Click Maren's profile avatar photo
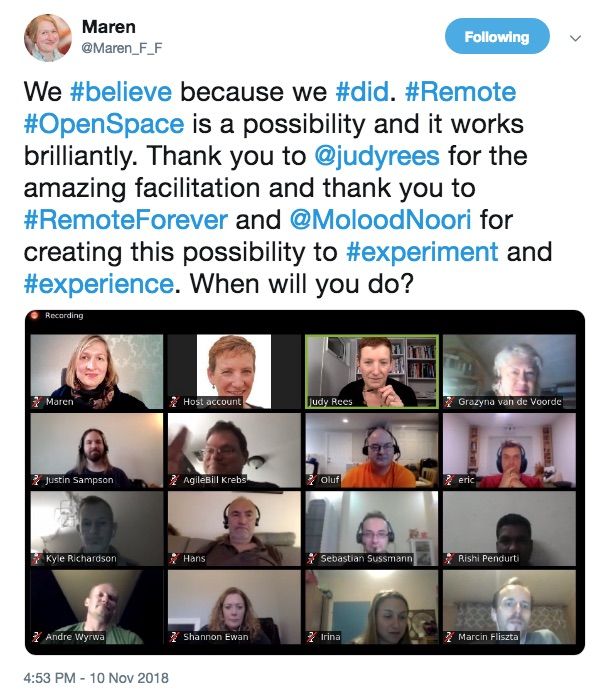Viewport: 614px width, 693px height. (48, 38)
